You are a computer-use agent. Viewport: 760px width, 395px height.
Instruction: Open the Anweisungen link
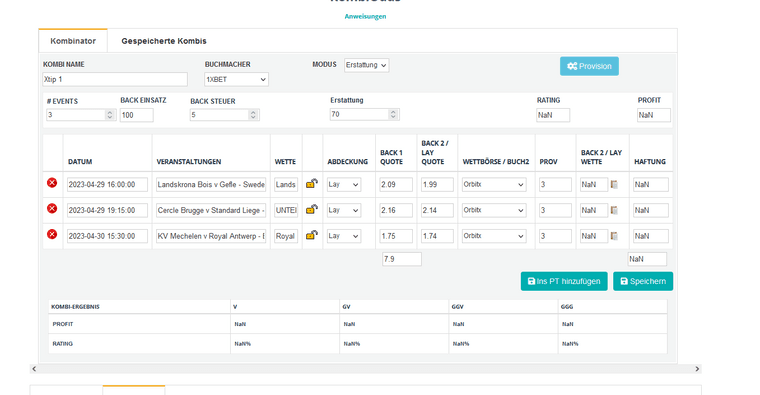(x=365, y=16)
